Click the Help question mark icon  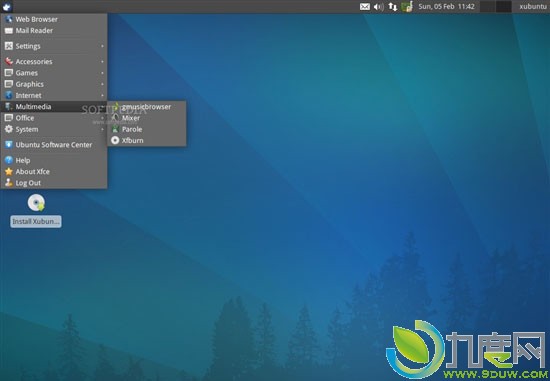click(9, 160)
